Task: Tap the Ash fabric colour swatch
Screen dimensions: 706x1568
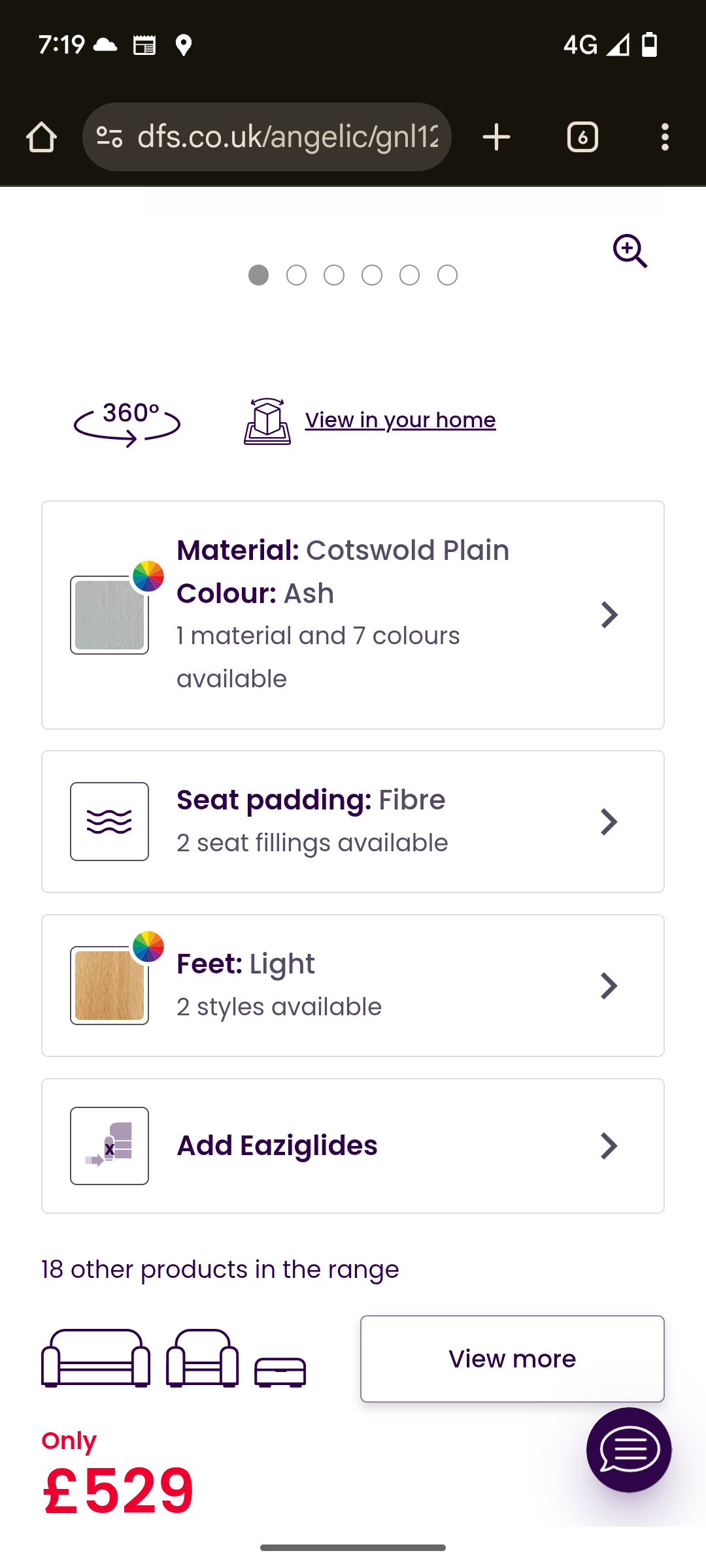Action: coord(109,615)
